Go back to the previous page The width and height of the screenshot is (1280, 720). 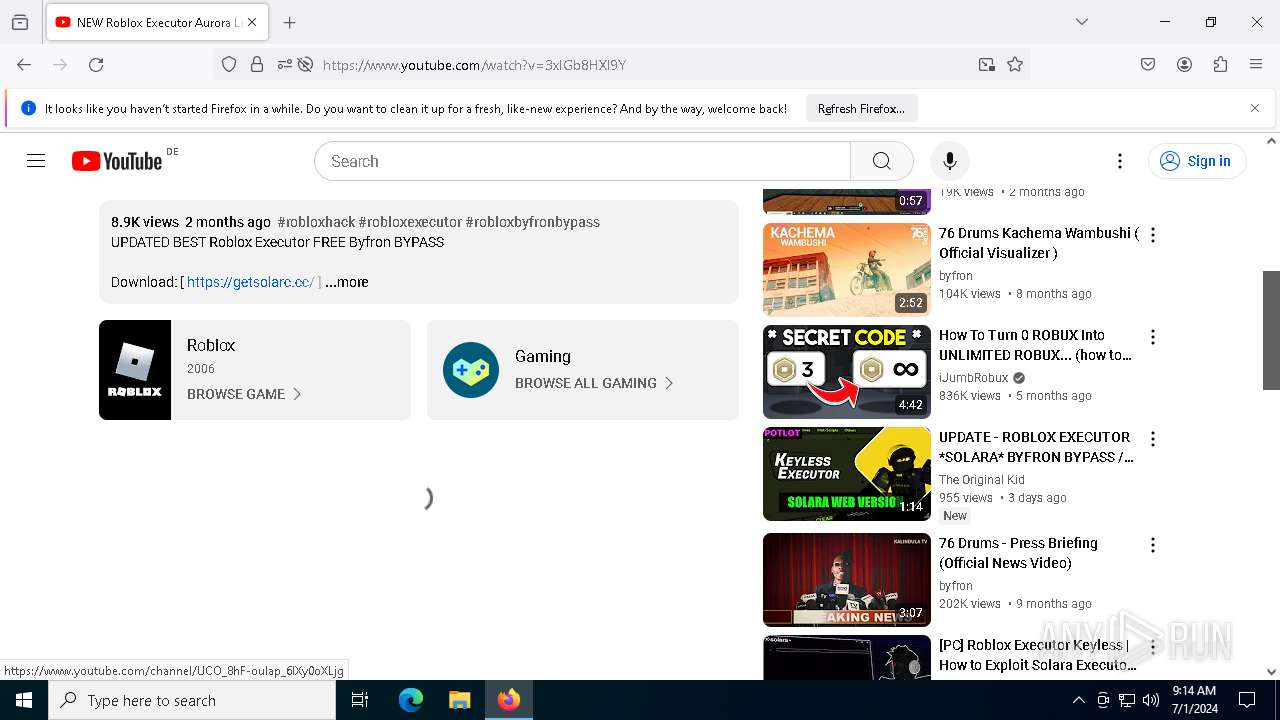click(24, 64)
